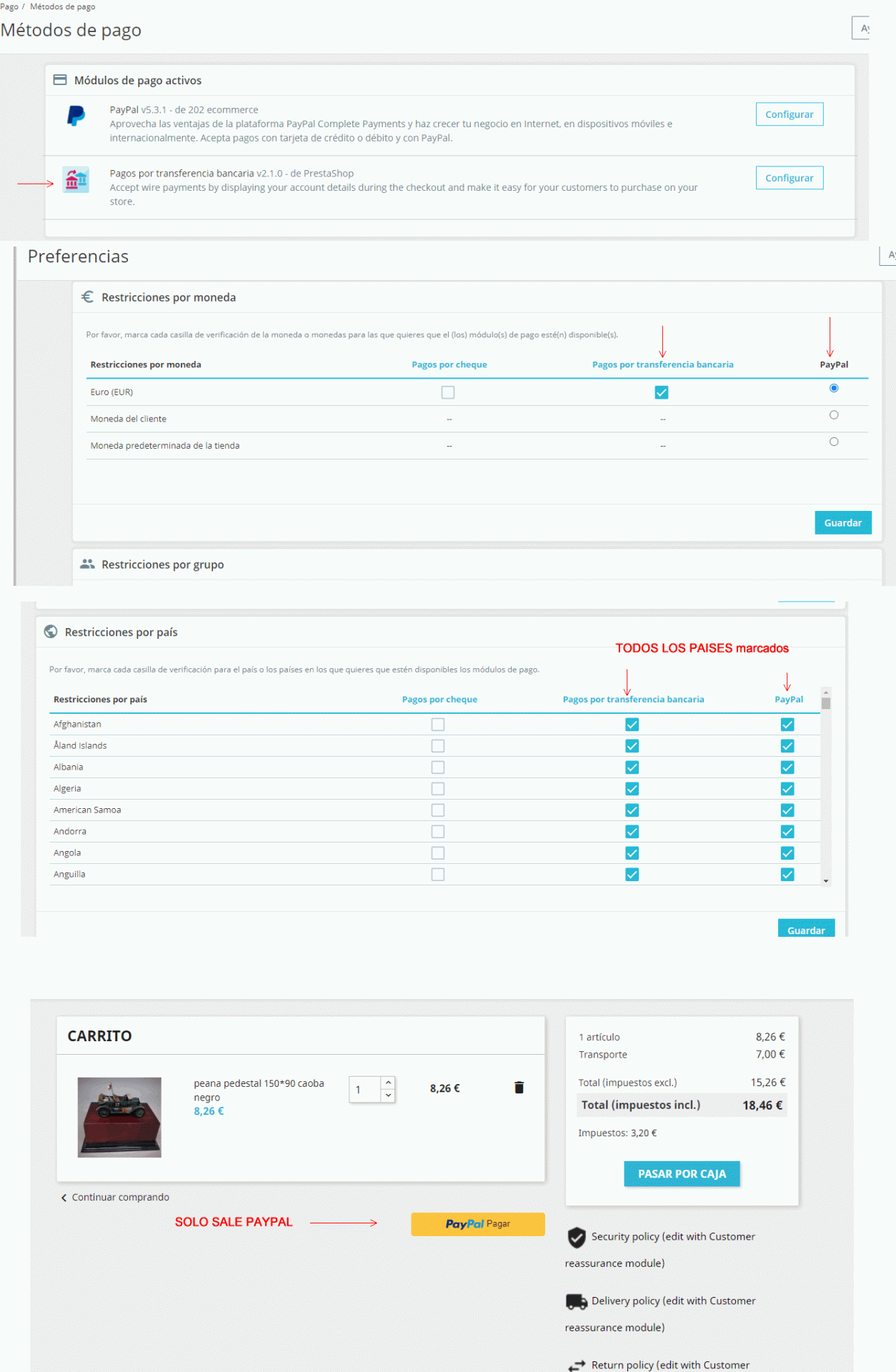This screenshot has width=896, height=1372.
Task: Click the Transporte 7,00 € row
Action: click(682, 1055)
